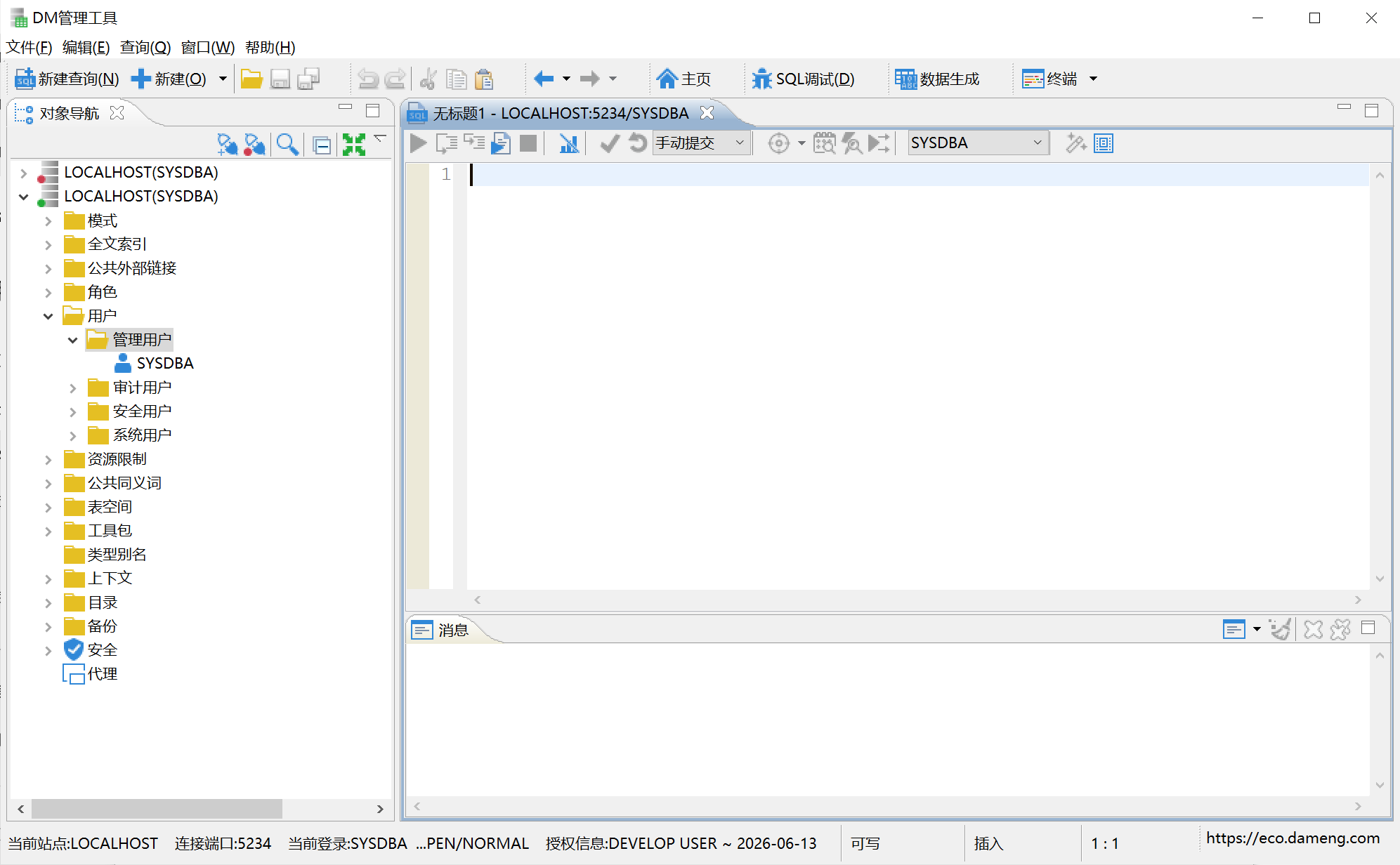Click the execute script file icon
Screen dimensions: 1400x865
tap(501, 143)
